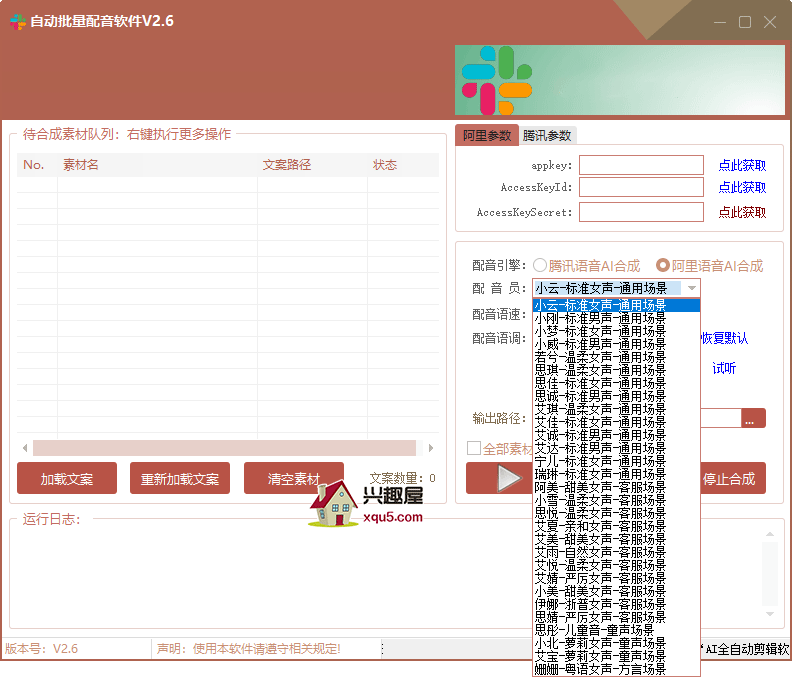Choose 思悦-温柔女声-客服场景 voice
Image resolution: width=792 pixels, height=681 pixels.
[617, 513]
